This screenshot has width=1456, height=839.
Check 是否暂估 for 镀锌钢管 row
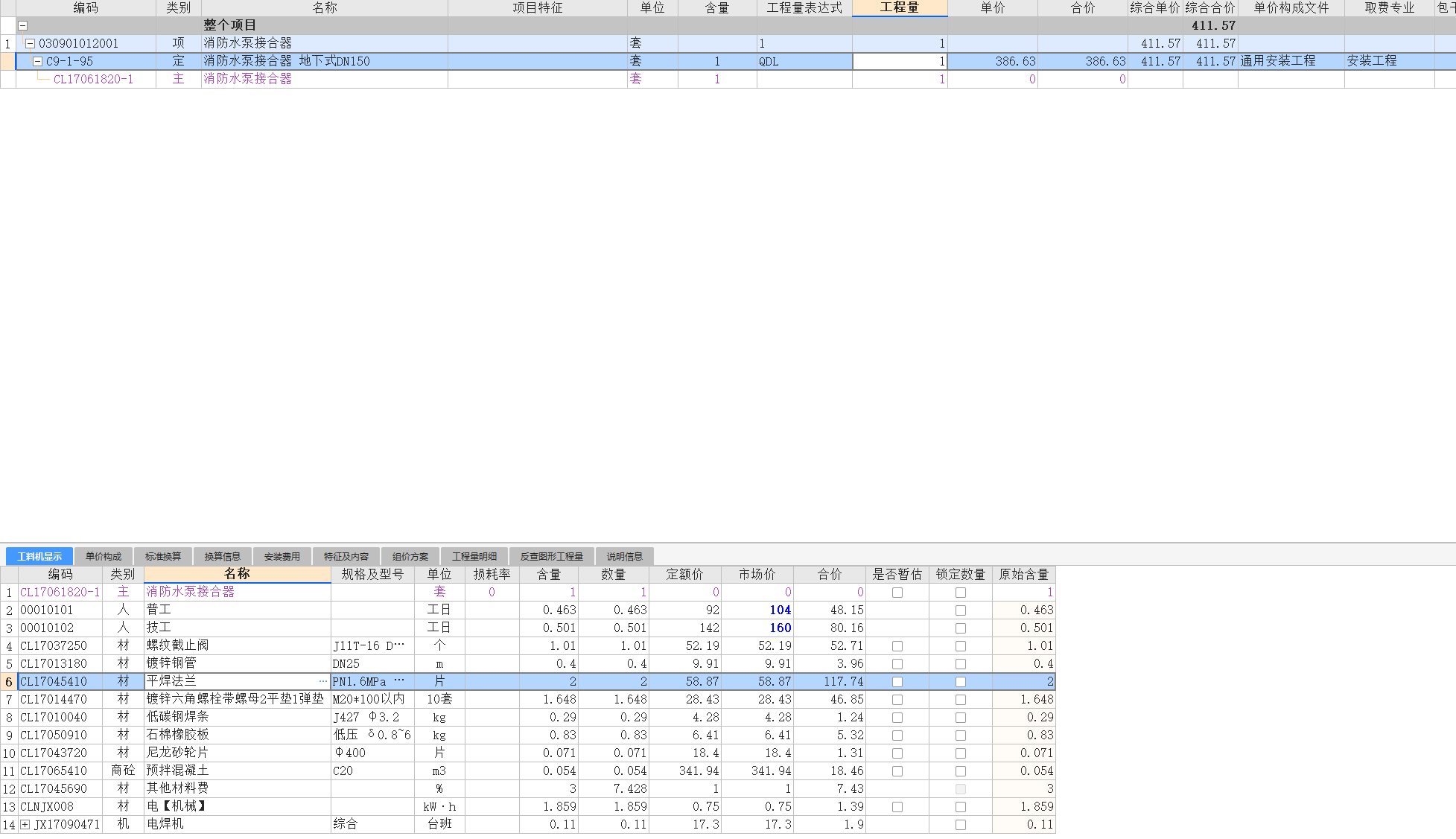(897, 664)
